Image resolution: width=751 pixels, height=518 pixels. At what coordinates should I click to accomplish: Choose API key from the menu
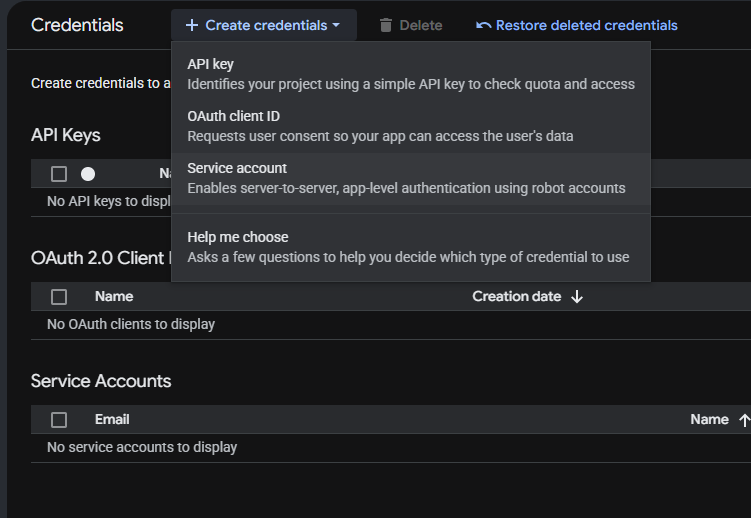pyautogui.click(x=411, y=74)
